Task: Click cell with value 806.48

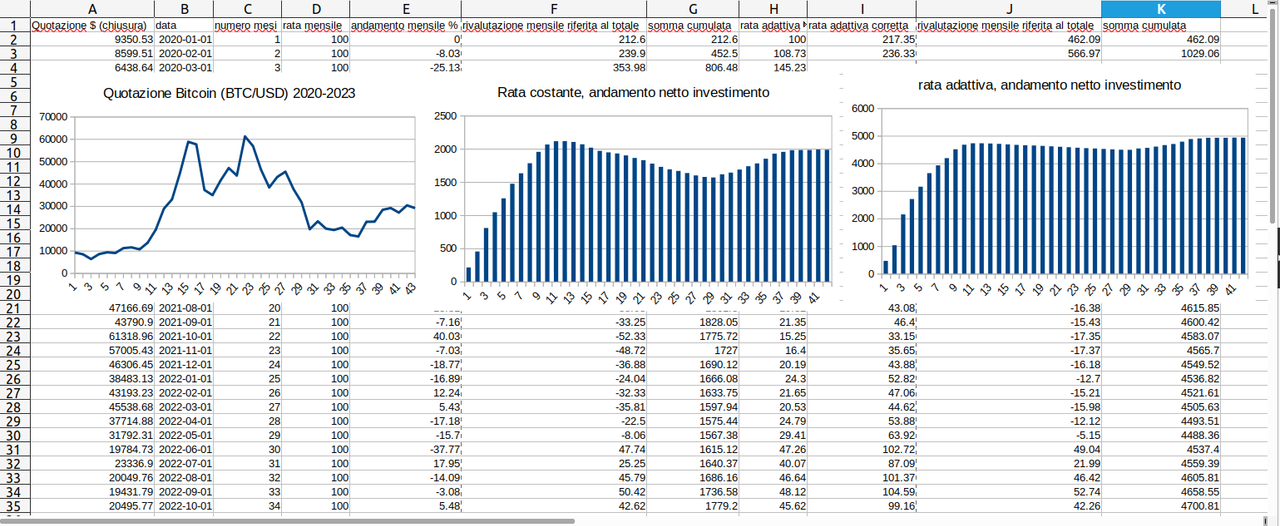Action: coord(692,68)
